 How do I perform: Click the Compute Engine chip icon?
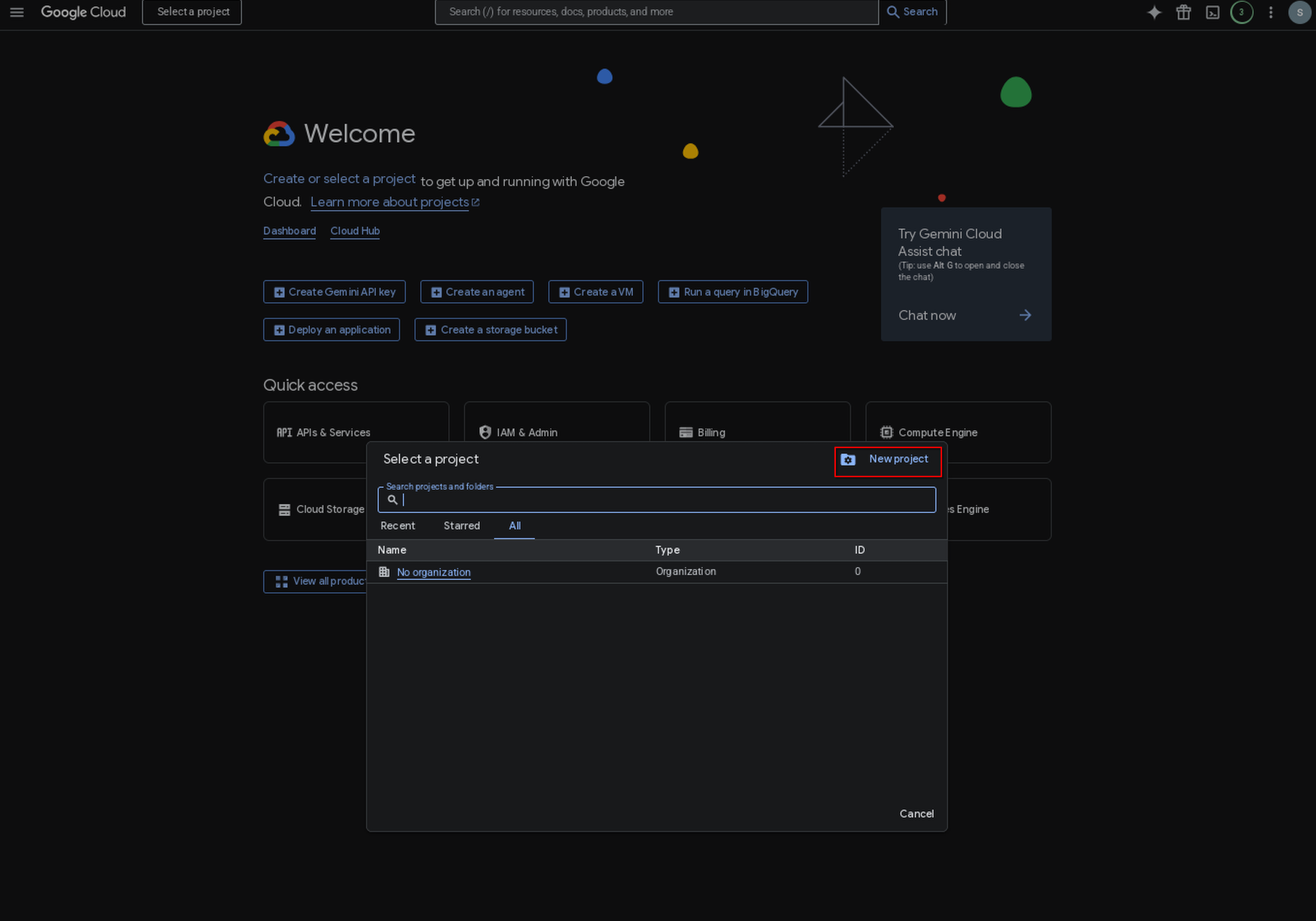point(887,432)
